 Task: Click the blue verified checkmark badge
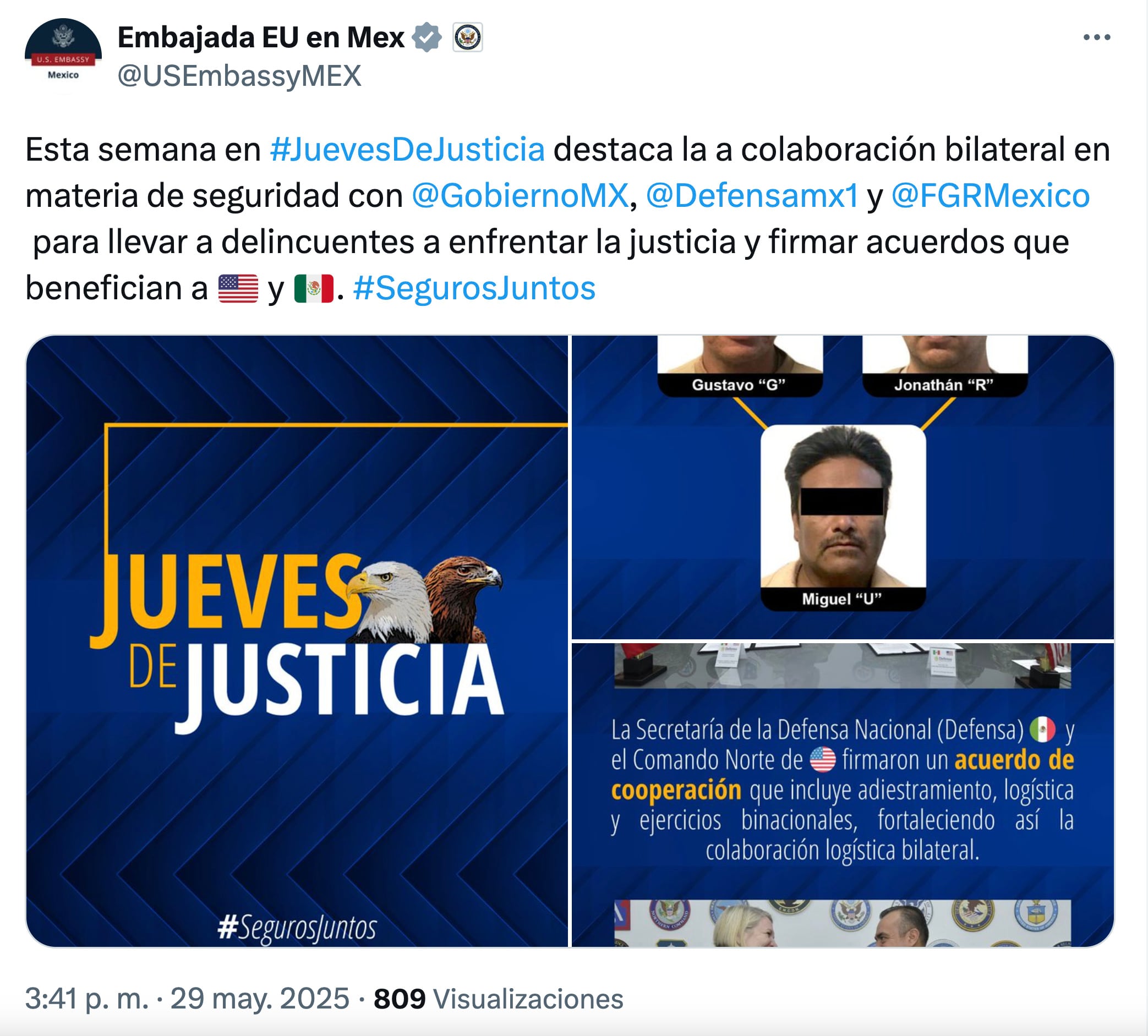click(427, 37)
